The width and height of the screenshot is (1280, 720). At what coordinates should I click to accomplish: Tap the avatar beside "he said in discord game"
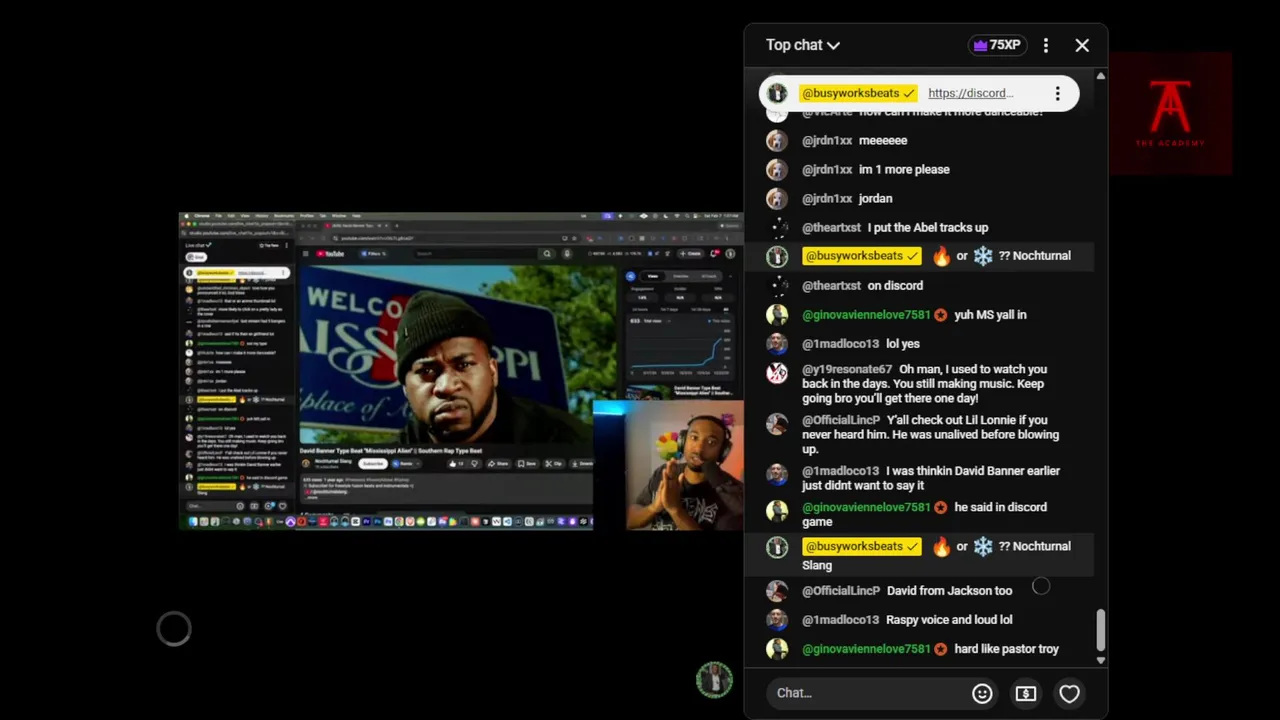(x=777, y=511)
